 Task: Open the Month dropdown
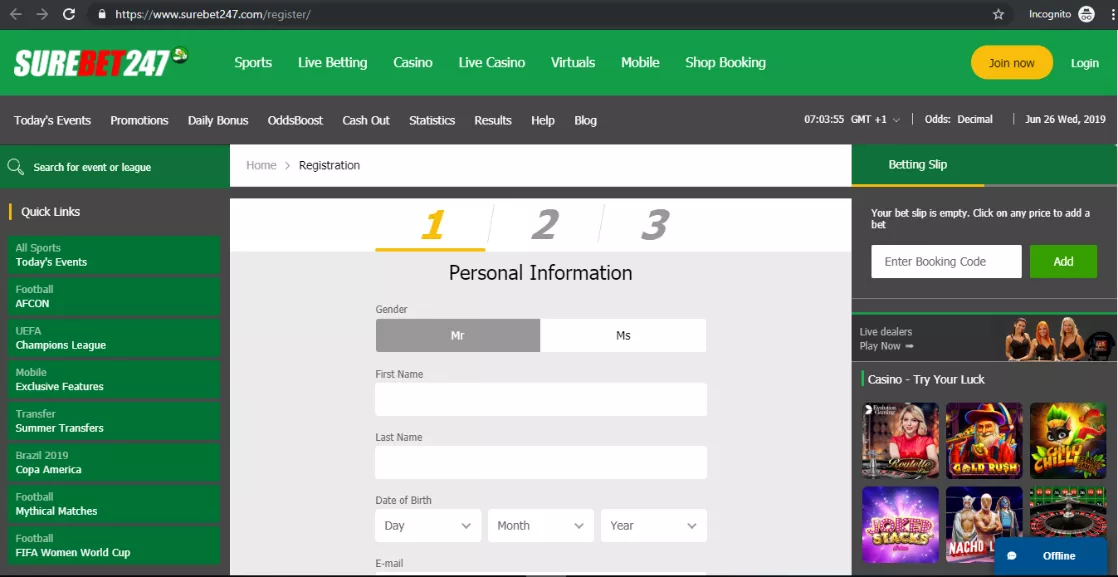point(540,525)
